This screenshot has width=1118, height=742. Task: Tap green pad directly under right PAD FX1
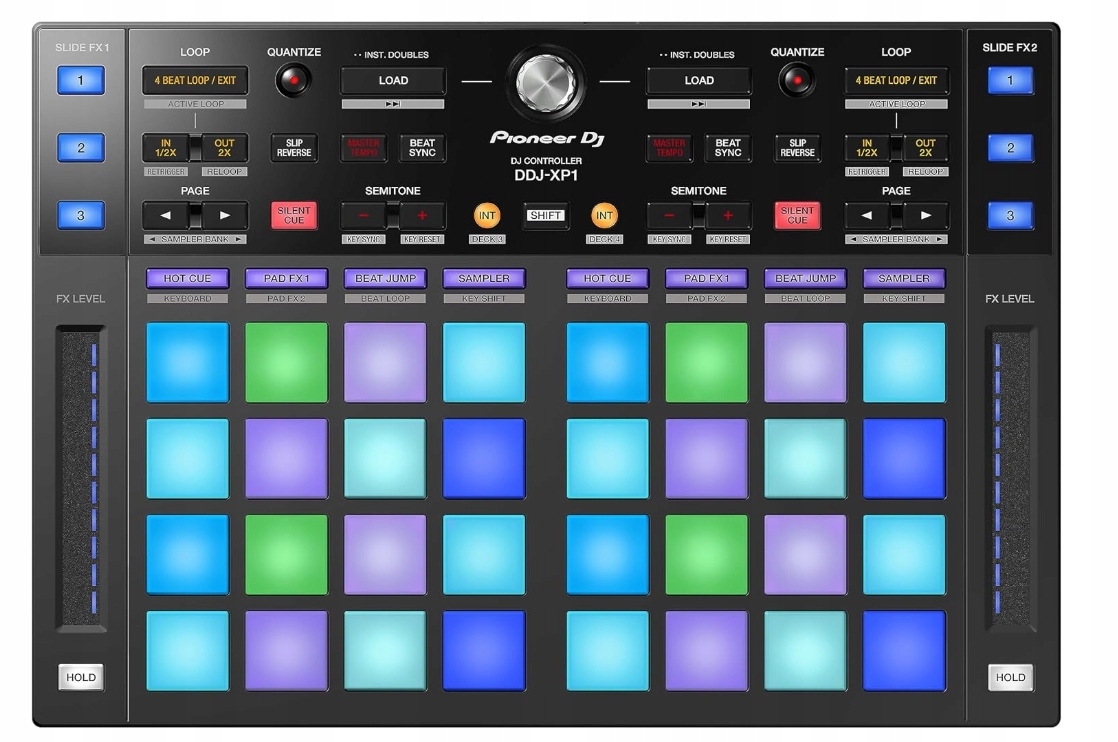[707, 362]
